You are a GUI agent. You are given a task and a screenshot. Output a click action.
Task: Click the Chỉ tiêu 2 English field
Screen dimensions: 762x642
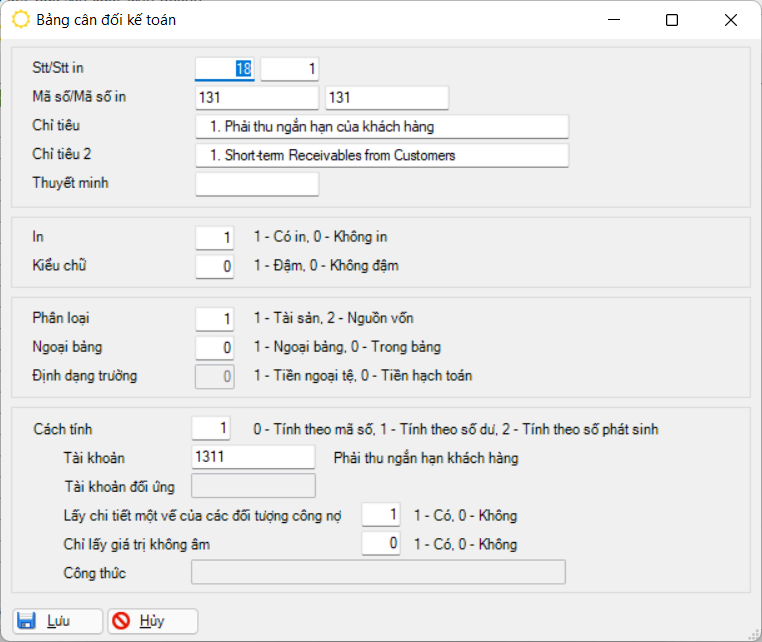pyautogui.click(x=381, y=155)
